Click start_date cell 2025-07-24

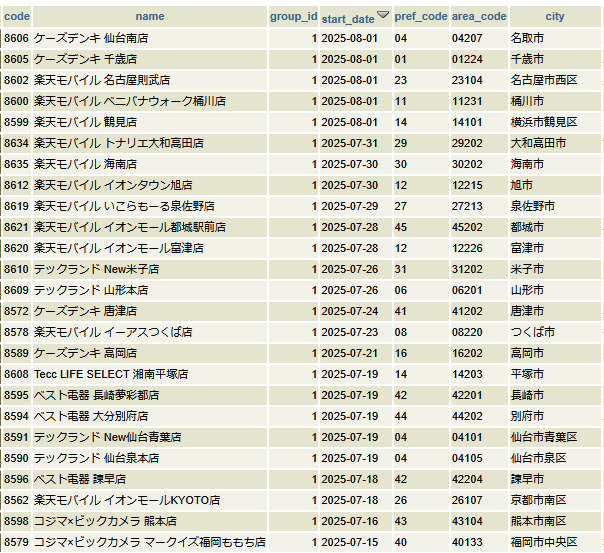click(x=356, y=311)
